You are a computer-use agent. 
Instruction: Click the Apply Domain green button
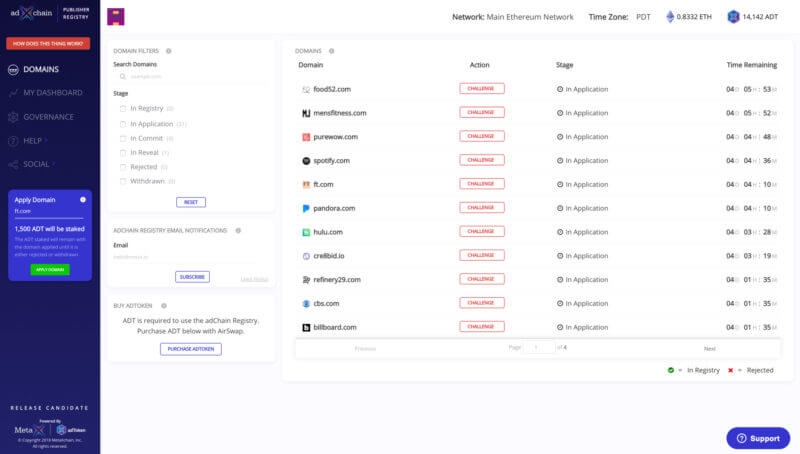click(50, 269)
